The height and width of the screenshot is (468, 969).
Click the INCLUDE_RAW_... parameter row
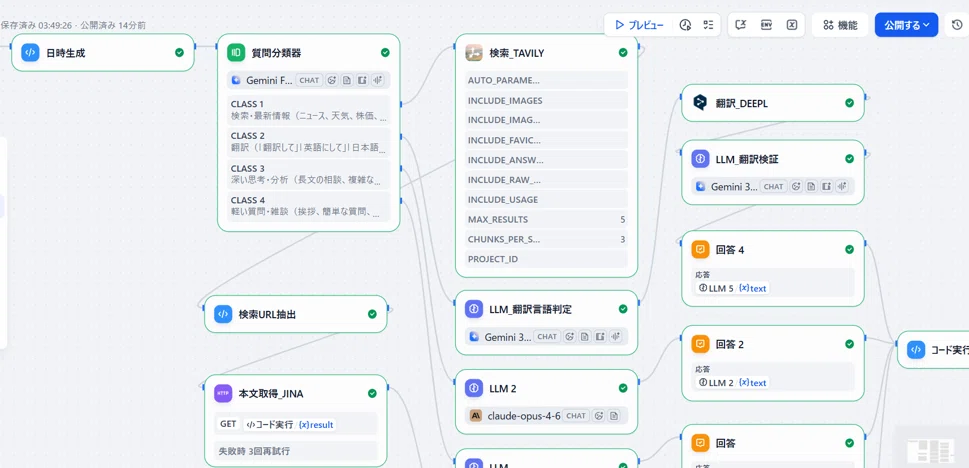coord(546,180)
